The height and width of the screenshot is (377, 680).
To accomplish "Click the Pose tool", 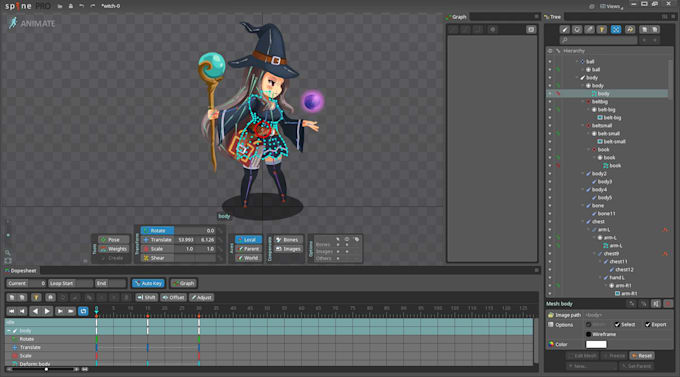I will pos(114,239).
